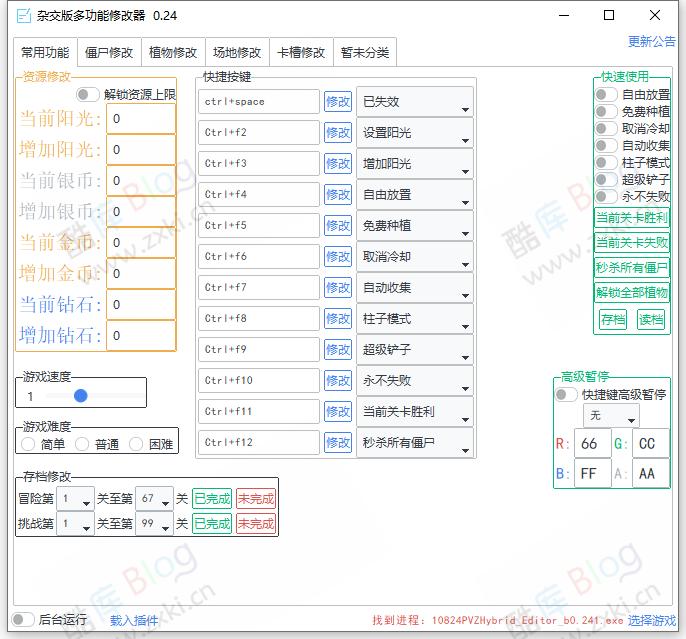Image resolution: width=686 pixels, height=639 pixels.
Task: Click the 当前阳光 value field
Action: coord(141,119)
